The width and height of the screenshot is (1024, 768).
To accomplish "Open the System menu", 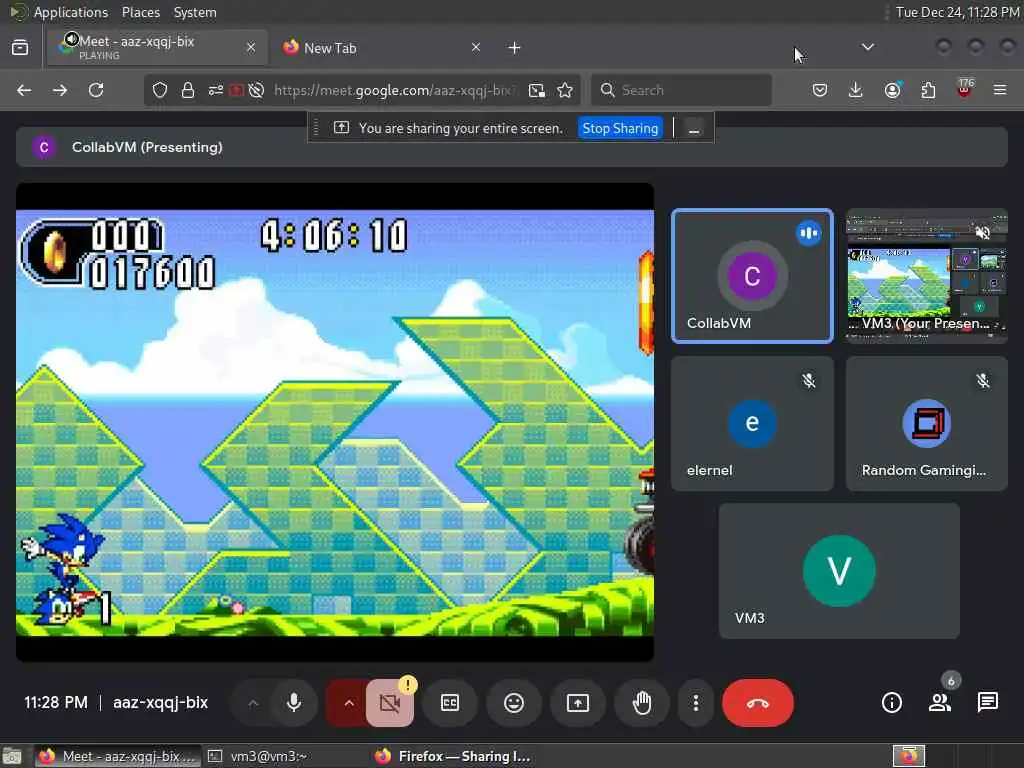I will point(195,12).
